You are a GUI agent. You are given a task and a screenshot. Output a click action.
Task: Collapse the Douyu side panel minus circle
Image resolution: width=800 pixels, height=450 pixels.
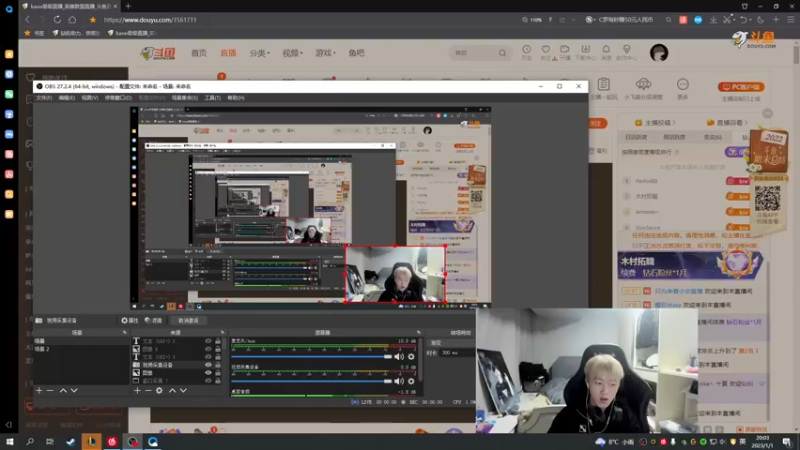(x=767, y=113)
